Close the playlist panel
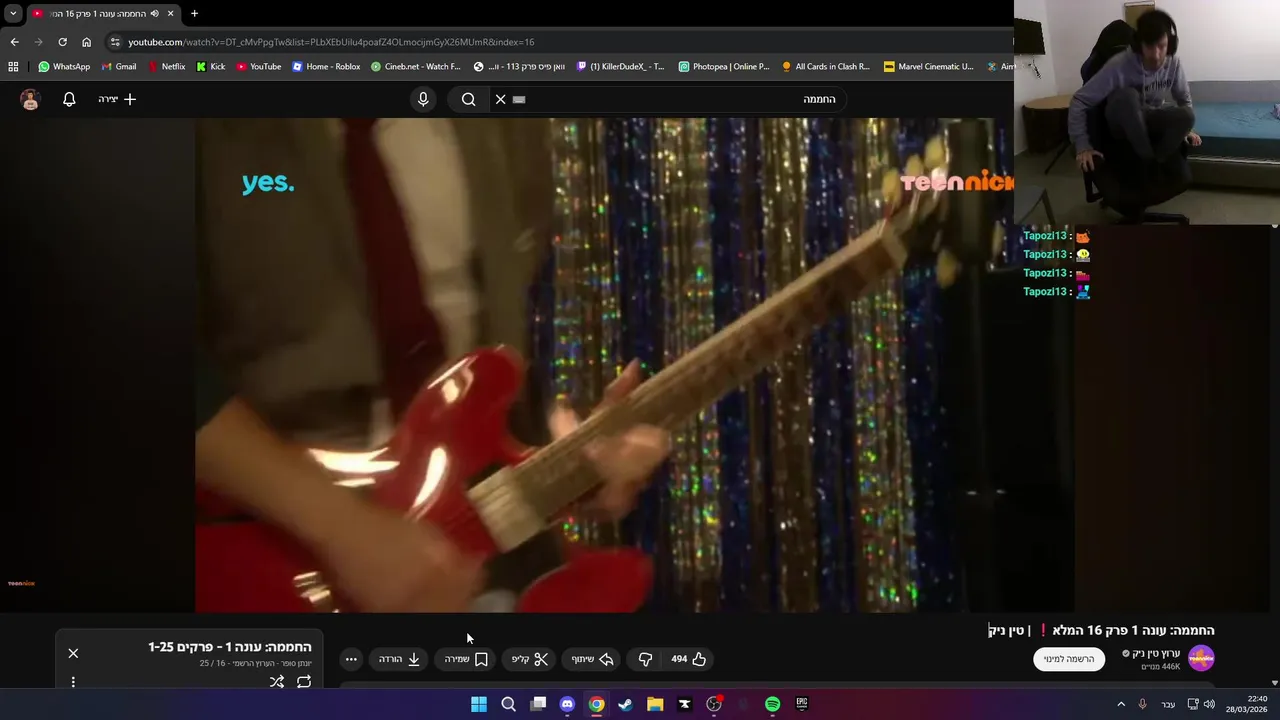 tap(73, 653)
